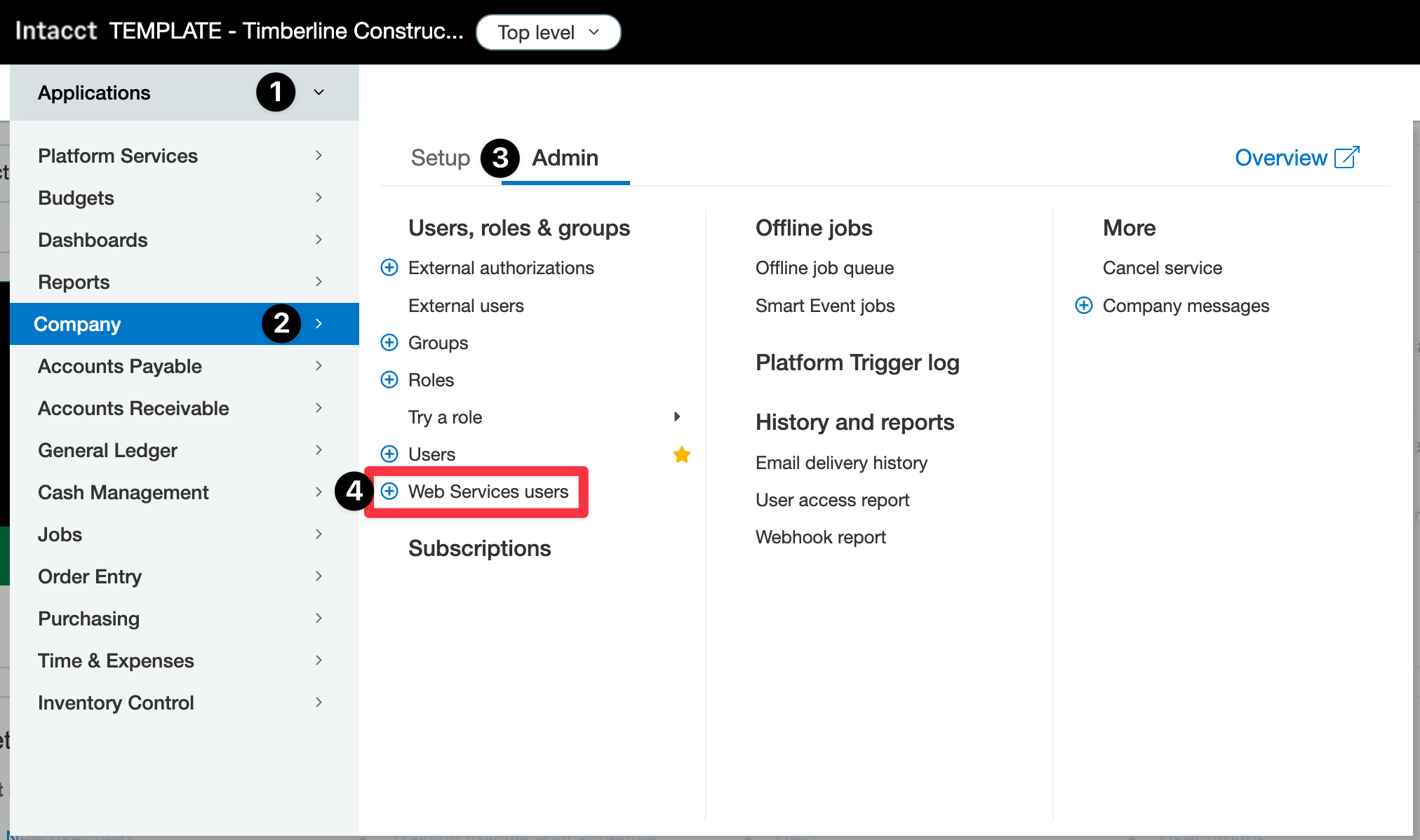Click the external-link icon next to Overview
The width and height of the screenshot is (1420, 840).
point(1348,157)
